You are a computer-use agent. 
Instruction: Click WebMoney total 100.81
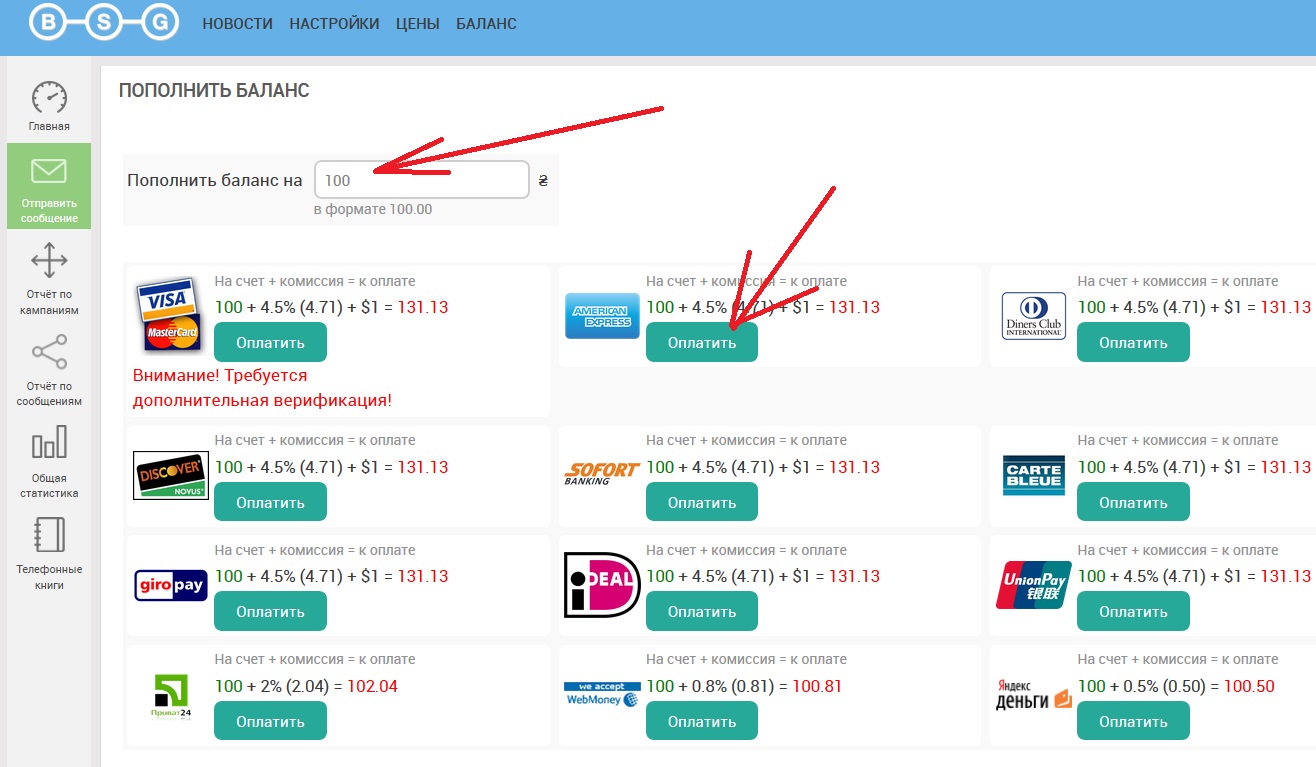click(817, 686)
